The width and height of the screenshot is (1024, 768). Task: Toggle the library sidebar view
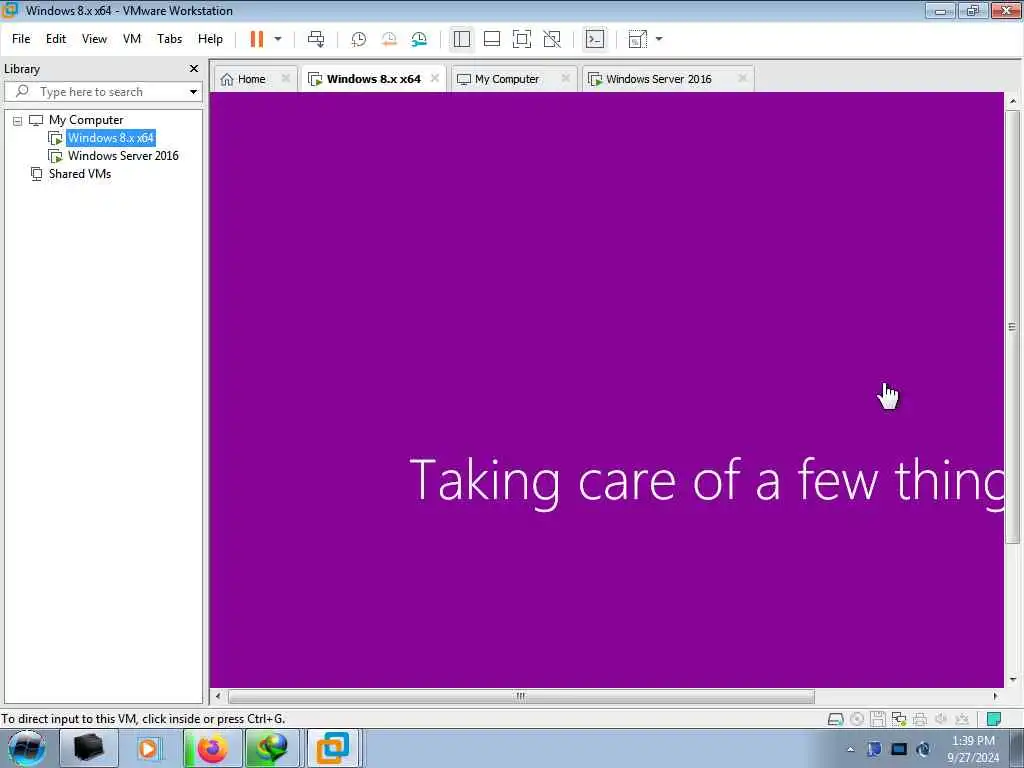[462, 39]
